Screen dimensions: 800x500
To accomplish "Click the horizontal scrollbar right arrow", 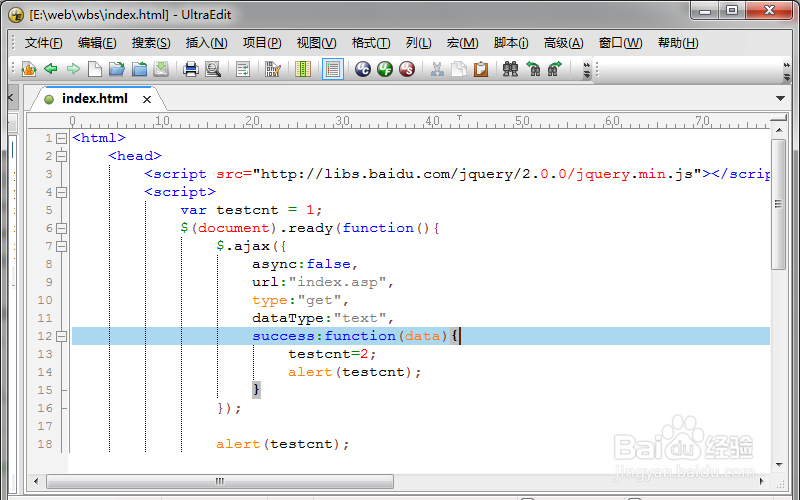I will tap(762, 481).
